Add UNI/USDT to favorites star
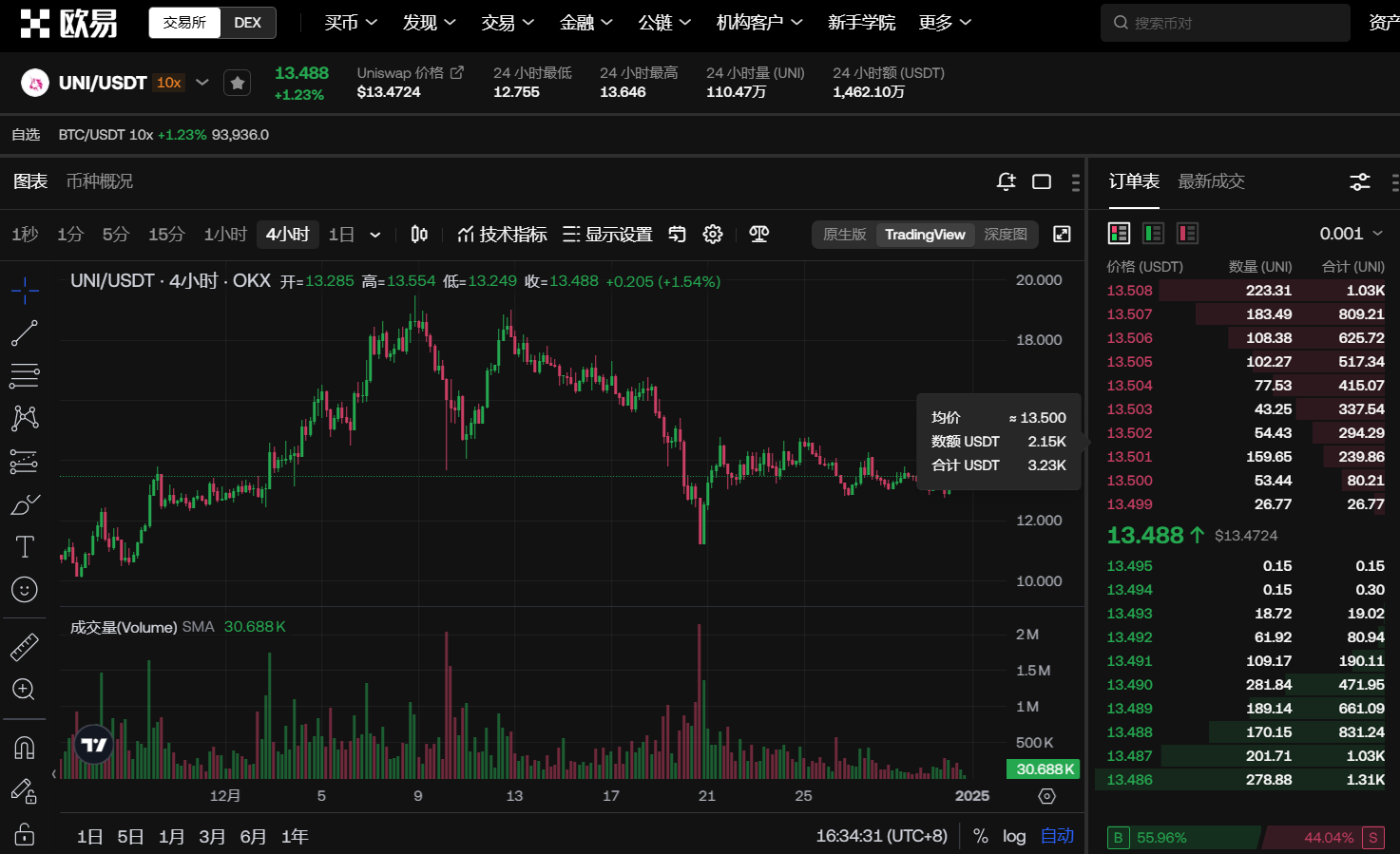This screenshot has height=854, width=1400. [x=238, y=84]
